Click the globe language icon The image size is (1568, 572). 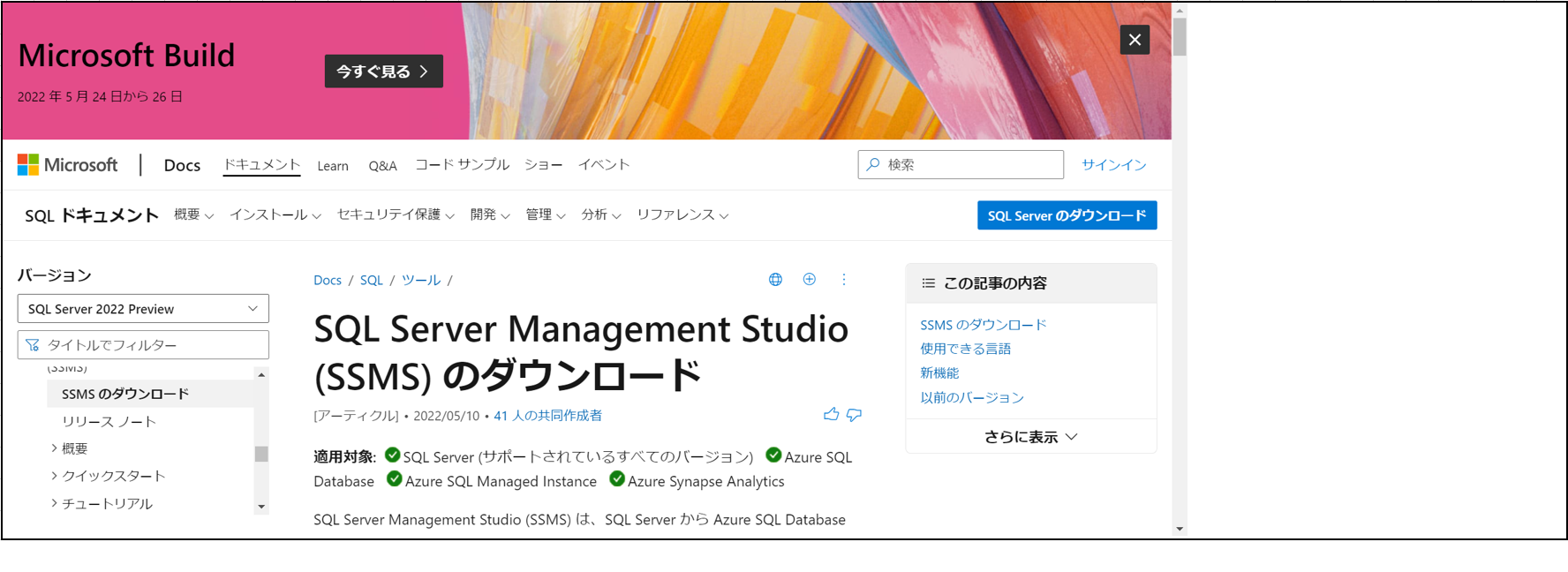[775, 279]
